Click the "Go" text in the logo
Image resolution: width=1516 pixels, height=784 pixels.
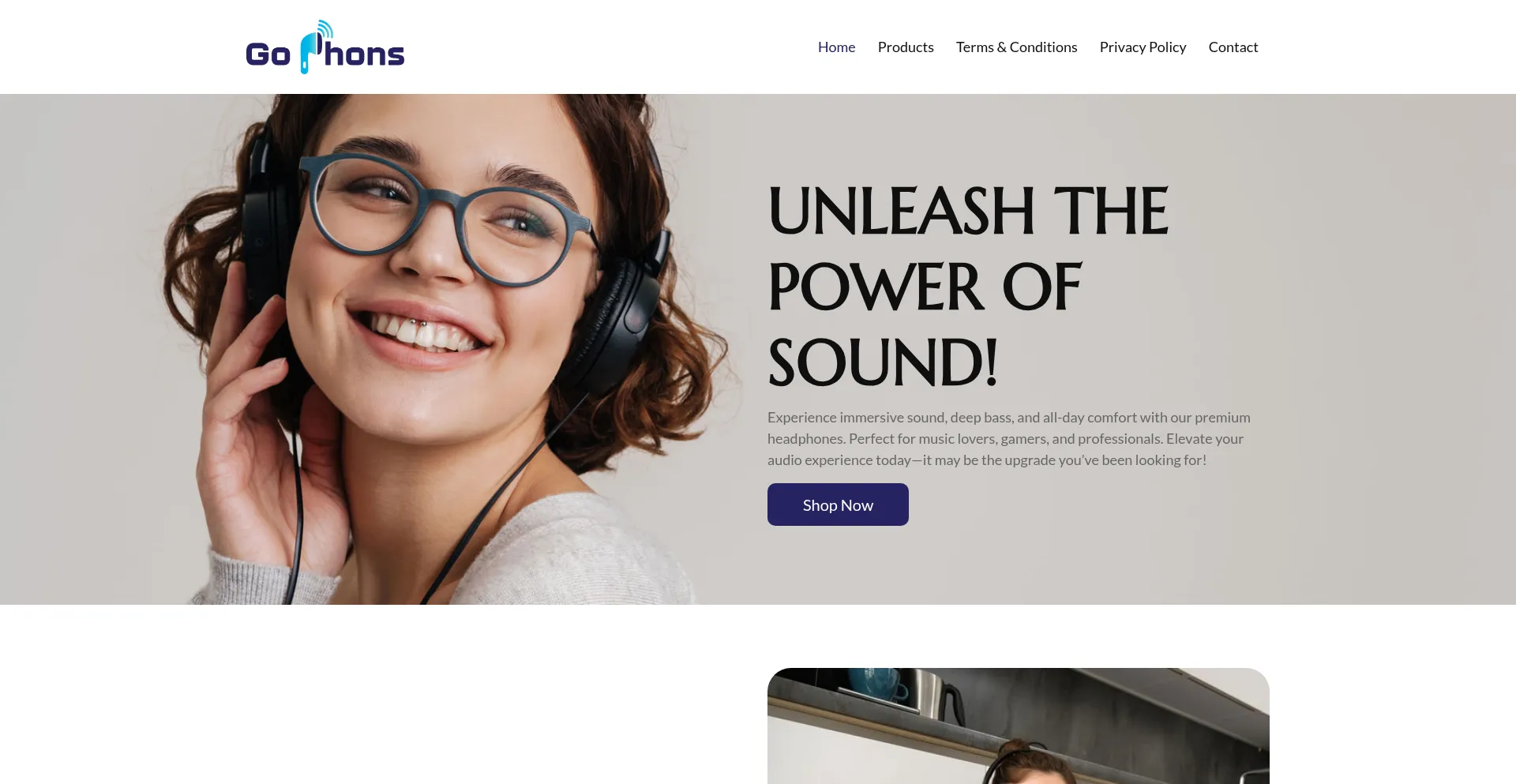click(268, 54)
